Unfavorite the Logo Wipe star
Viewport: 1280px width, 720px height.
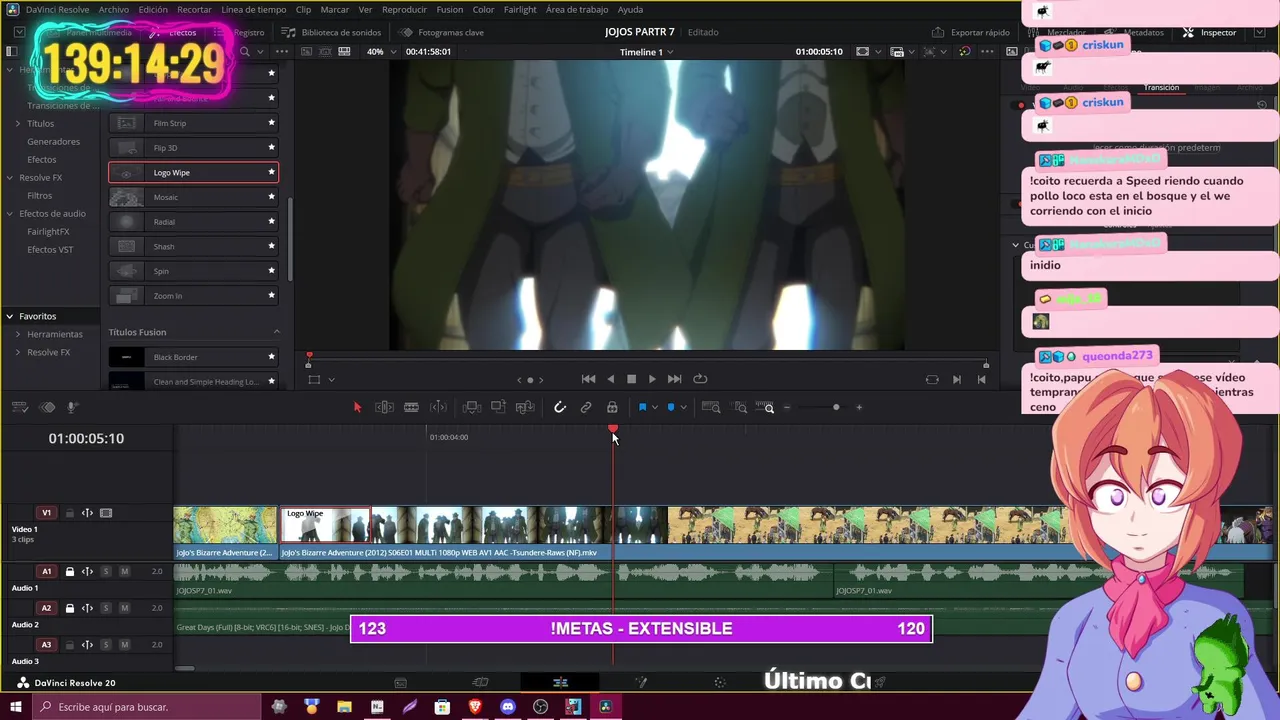coord(271,172)
